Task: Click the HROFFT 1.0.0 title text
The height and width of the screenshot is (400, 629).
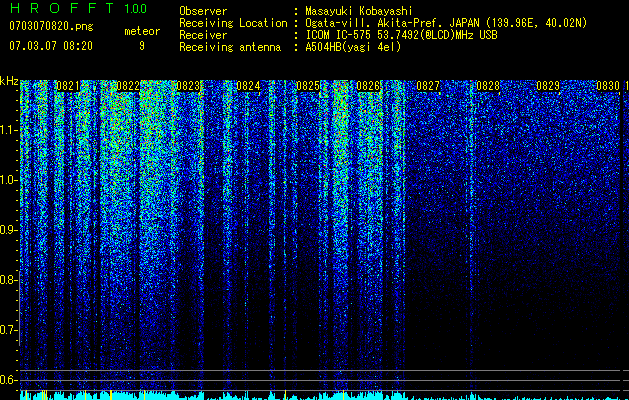Action: point(78,8)
